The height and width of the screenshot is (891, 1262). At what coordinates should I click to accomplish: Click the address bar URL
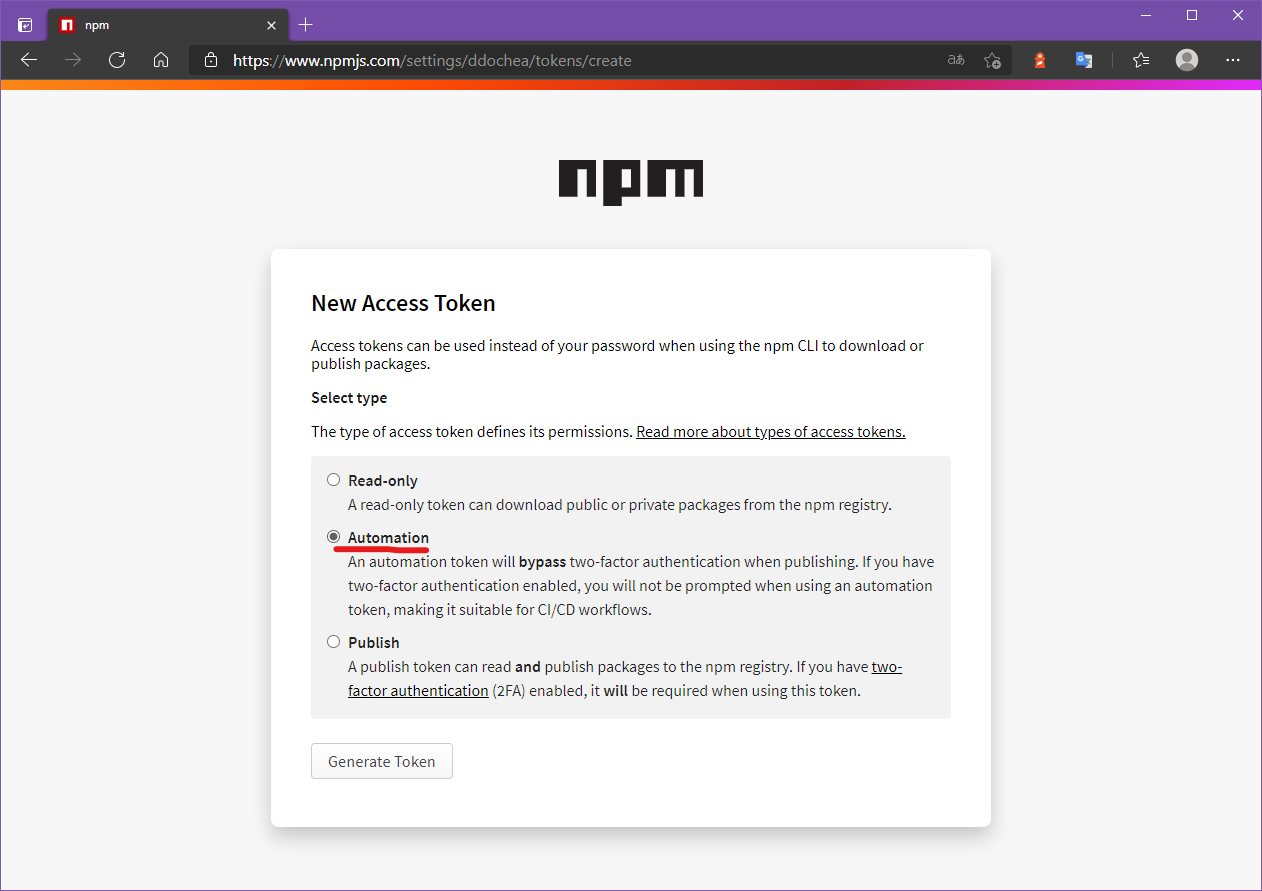point(432,60)
